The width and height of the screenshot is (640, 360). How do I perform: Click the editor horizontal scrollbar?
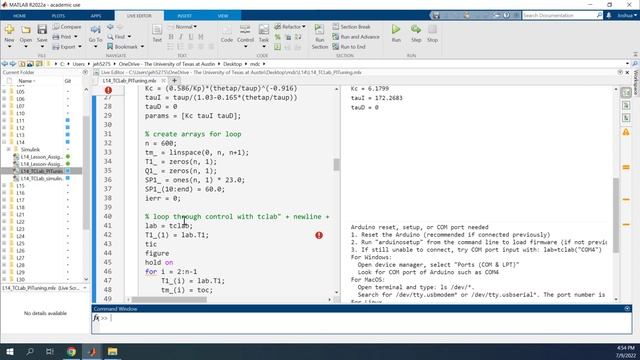pyautogui.click(x=169, y=300)
